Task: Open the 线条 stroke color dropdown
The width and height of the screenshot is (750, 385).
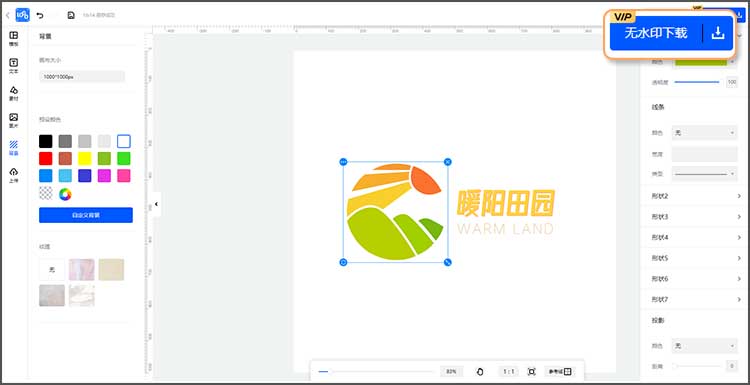Action: 704,133
